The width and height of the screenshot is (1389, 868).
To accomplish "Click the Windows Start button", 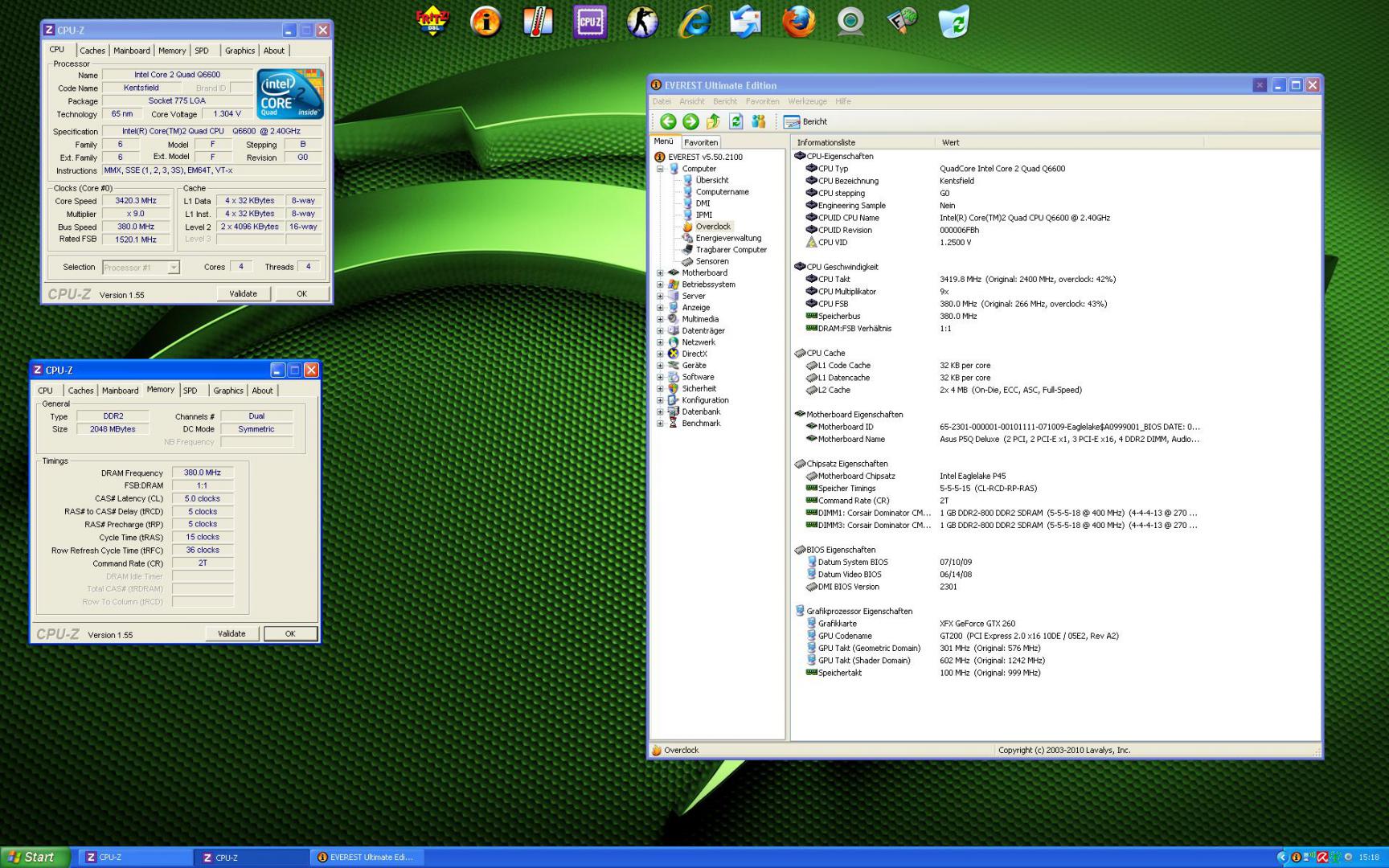I will (x=32, y=858).
